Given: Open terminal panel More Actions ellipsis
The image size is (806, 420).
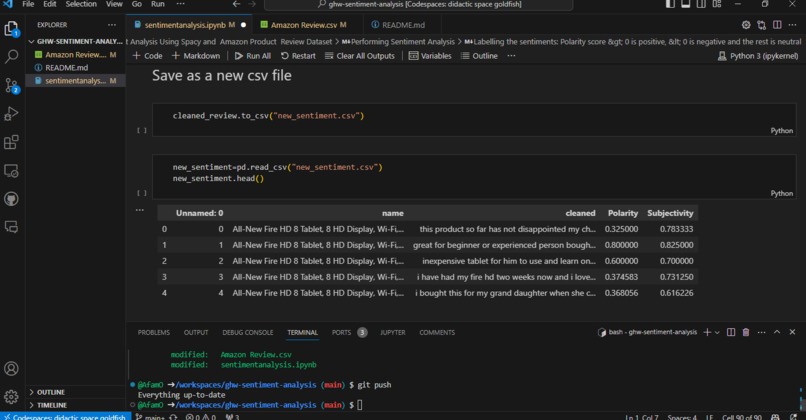Looking at the screenshot, I should tap(761, 332).
